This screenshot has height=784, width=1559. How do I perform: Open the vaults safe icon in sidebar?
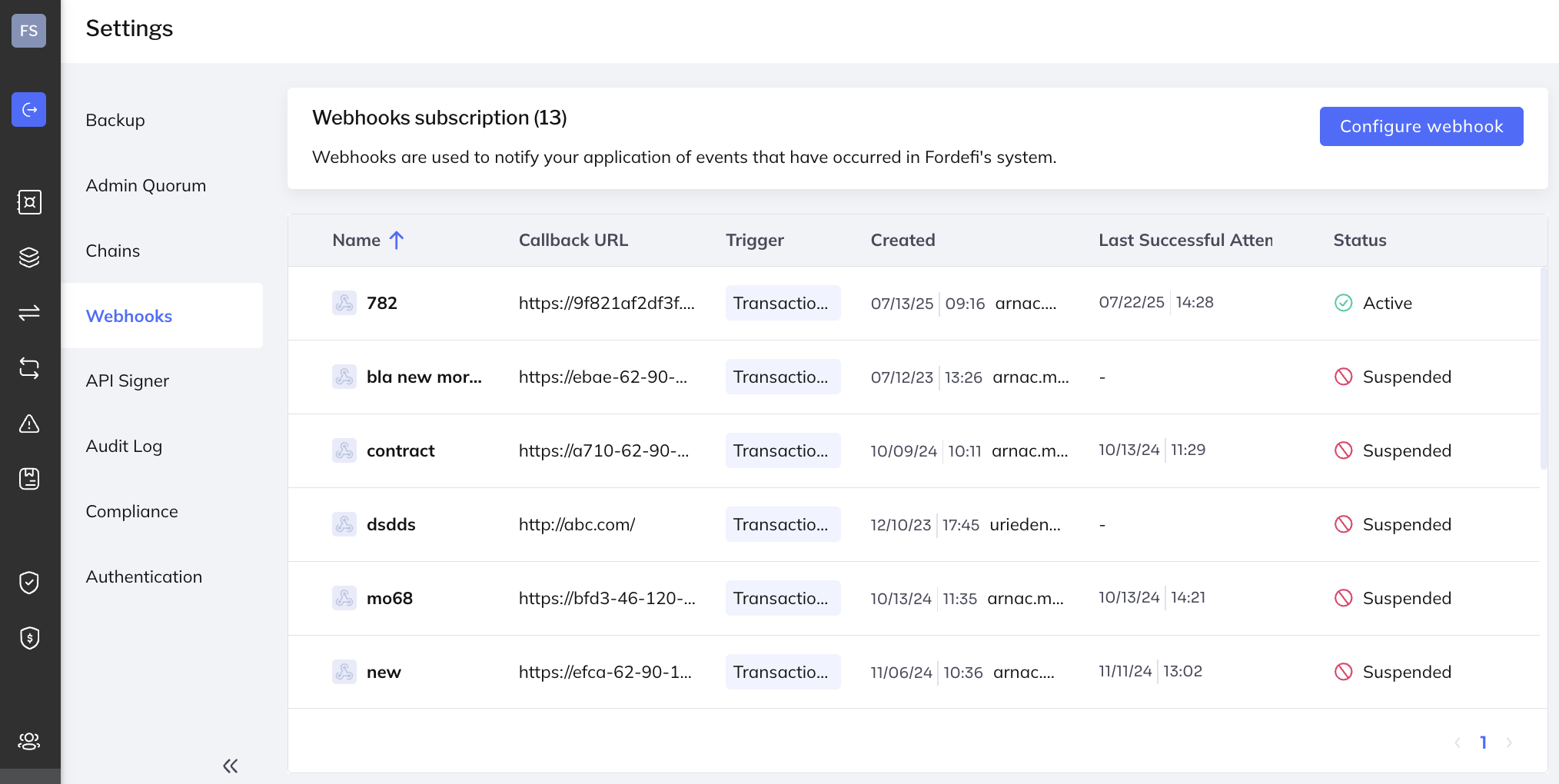click(29, 202)
